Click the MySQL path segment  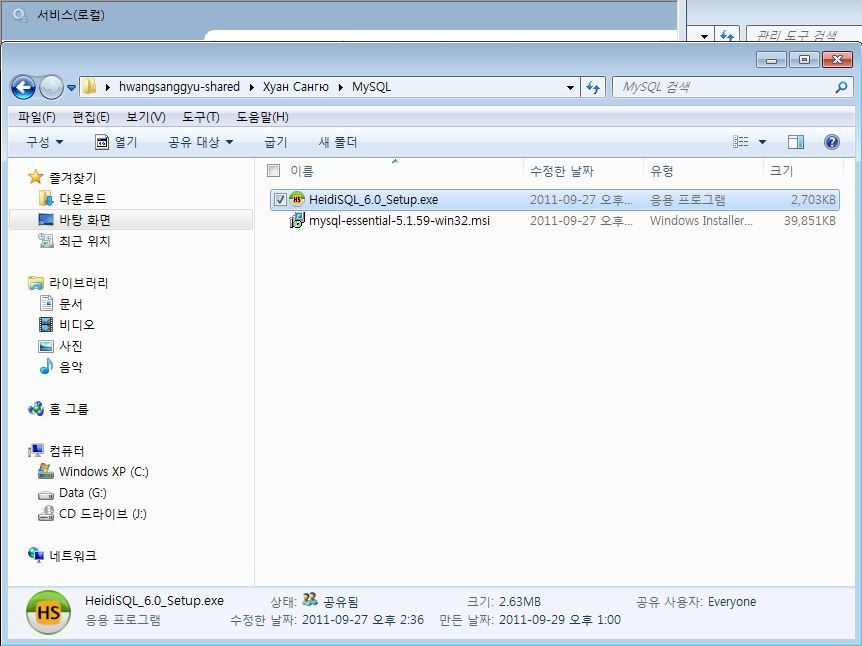[372, 87]
